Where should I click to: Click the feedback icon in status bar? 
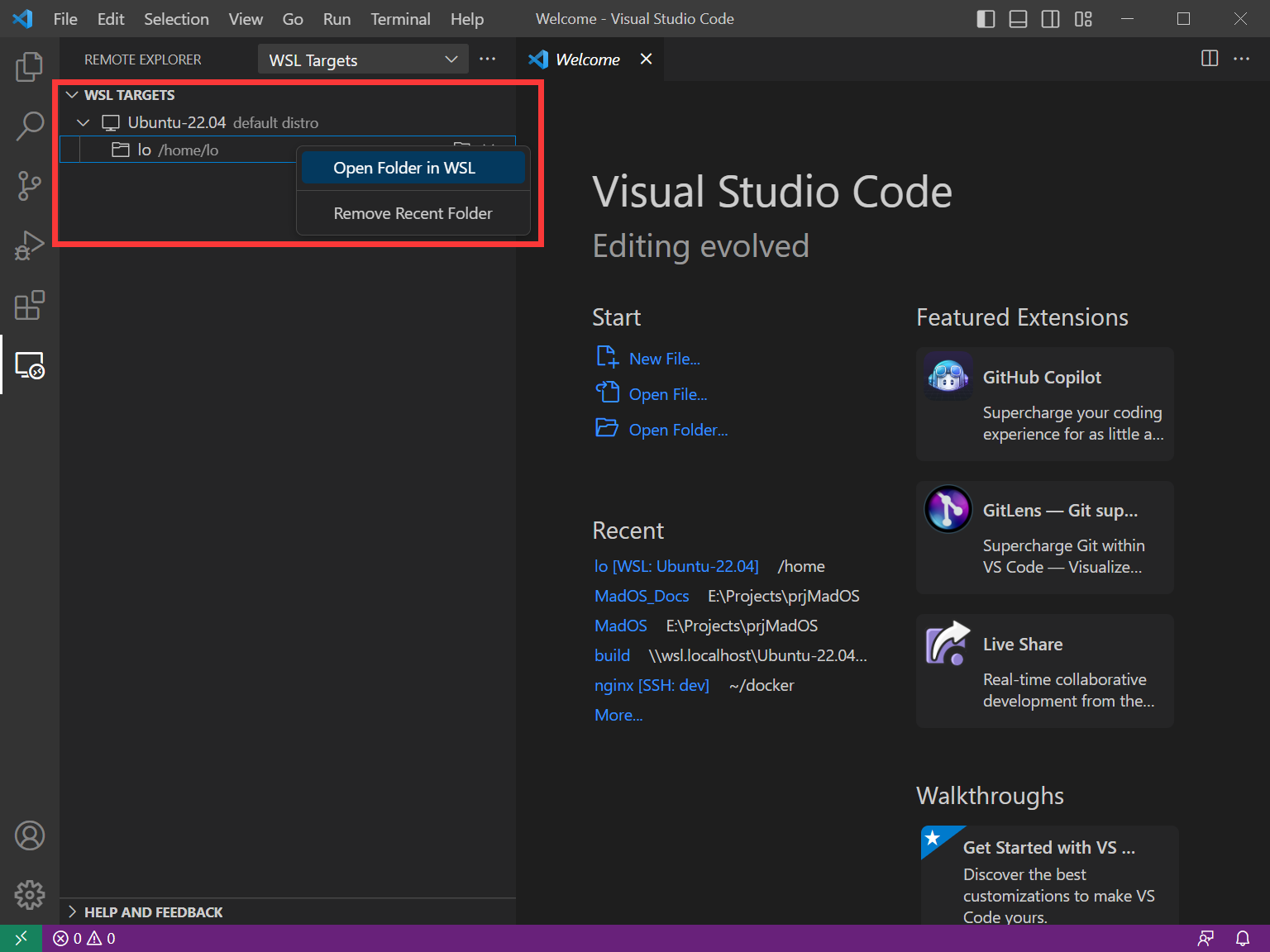pyautogui.click(x=1206, y=938)
